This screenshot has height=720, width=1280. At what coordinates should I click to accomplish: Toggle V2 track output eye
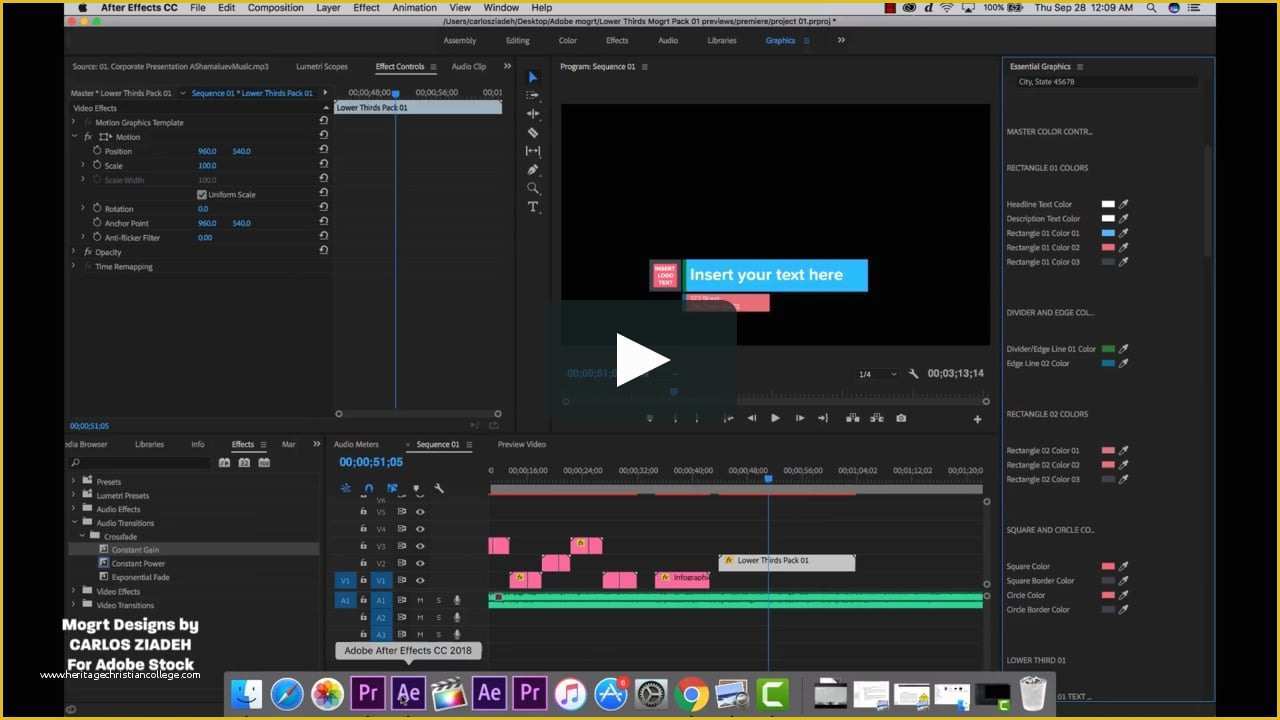pos(420,563)
